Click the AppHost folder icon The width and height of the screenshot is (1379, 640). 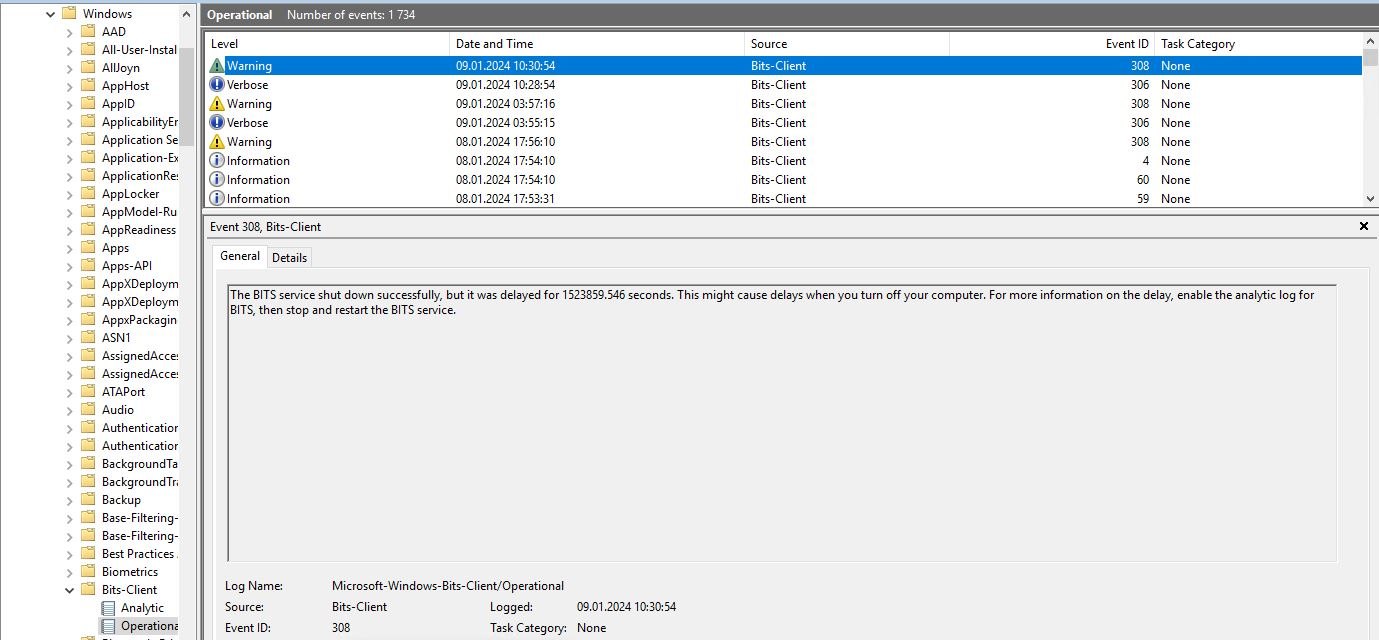[x=88, y=86]
